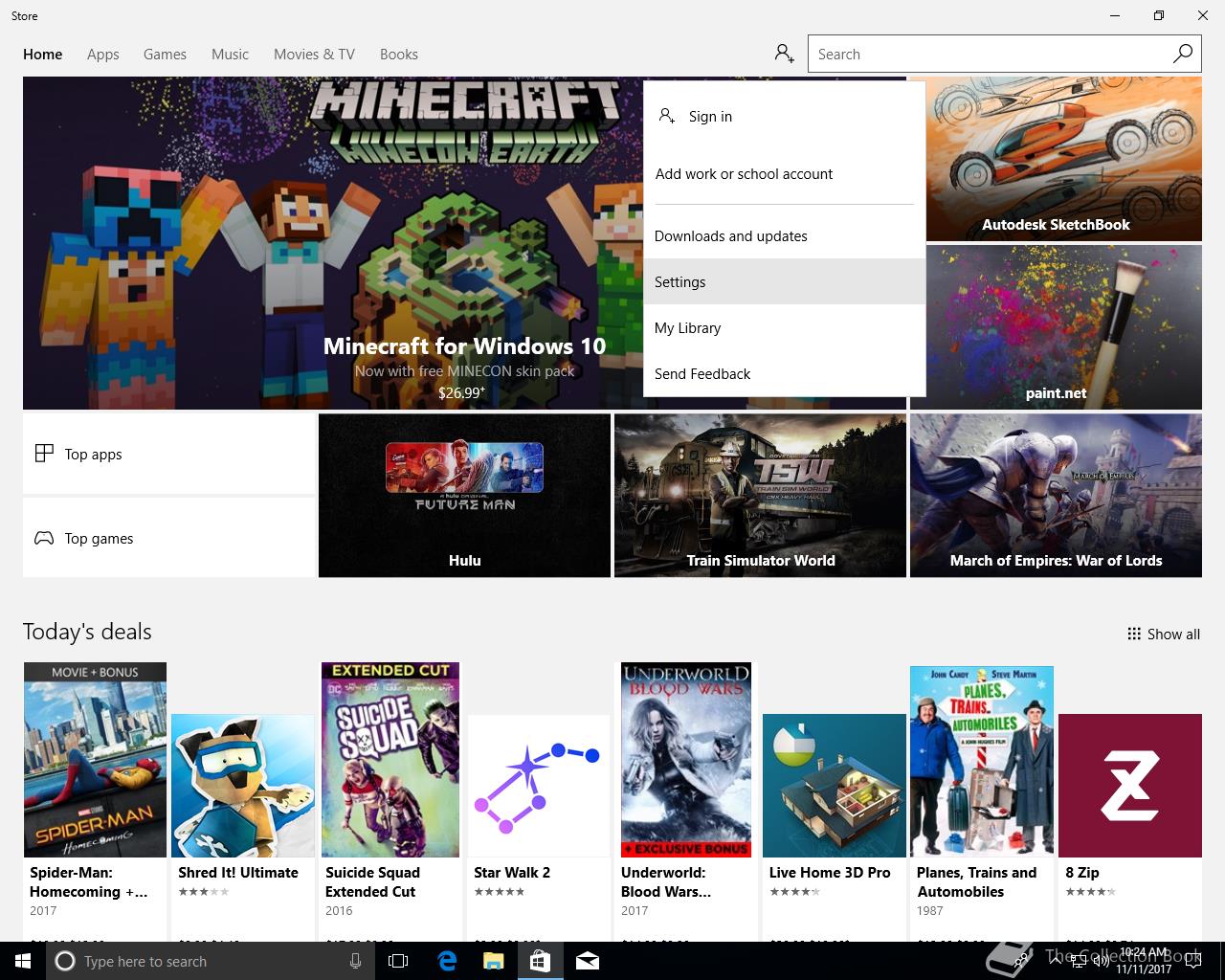Choose Send Feedback menu entry

click(785, 373)
